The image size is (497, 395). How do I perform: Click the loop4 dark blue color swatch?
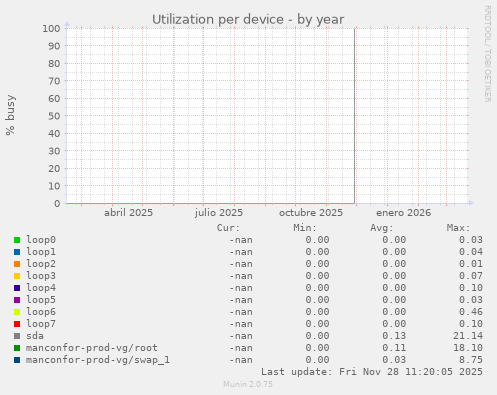point(17,288)
